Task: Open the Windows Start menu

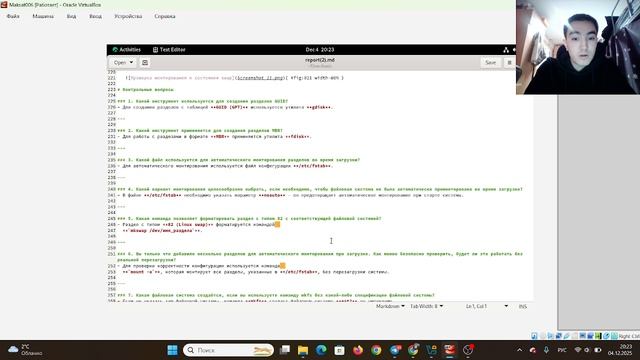Action: click(x=172, y=350)
